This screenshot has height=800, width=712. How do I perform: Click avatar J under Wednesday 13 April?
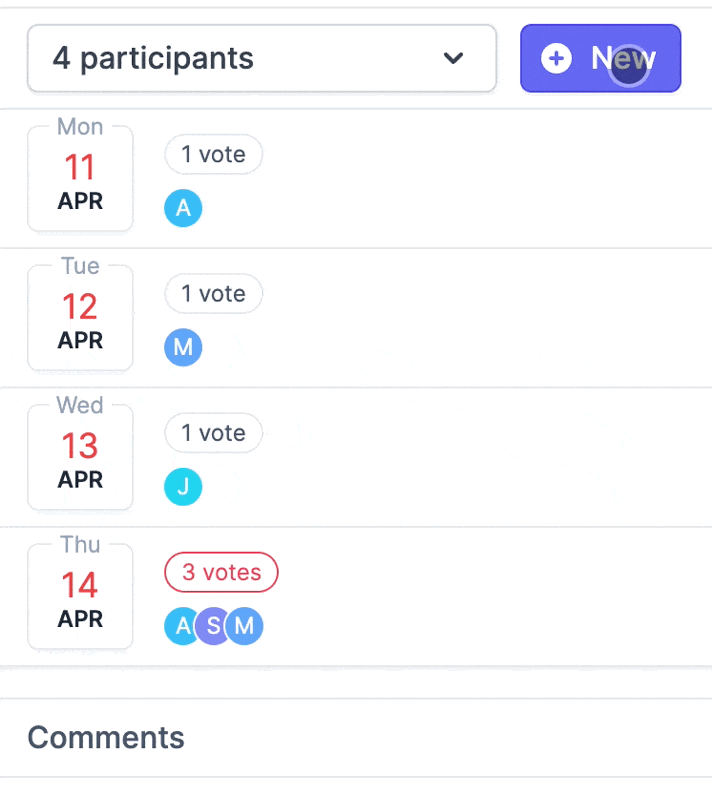pyautogui.click(x=183, y=487)
